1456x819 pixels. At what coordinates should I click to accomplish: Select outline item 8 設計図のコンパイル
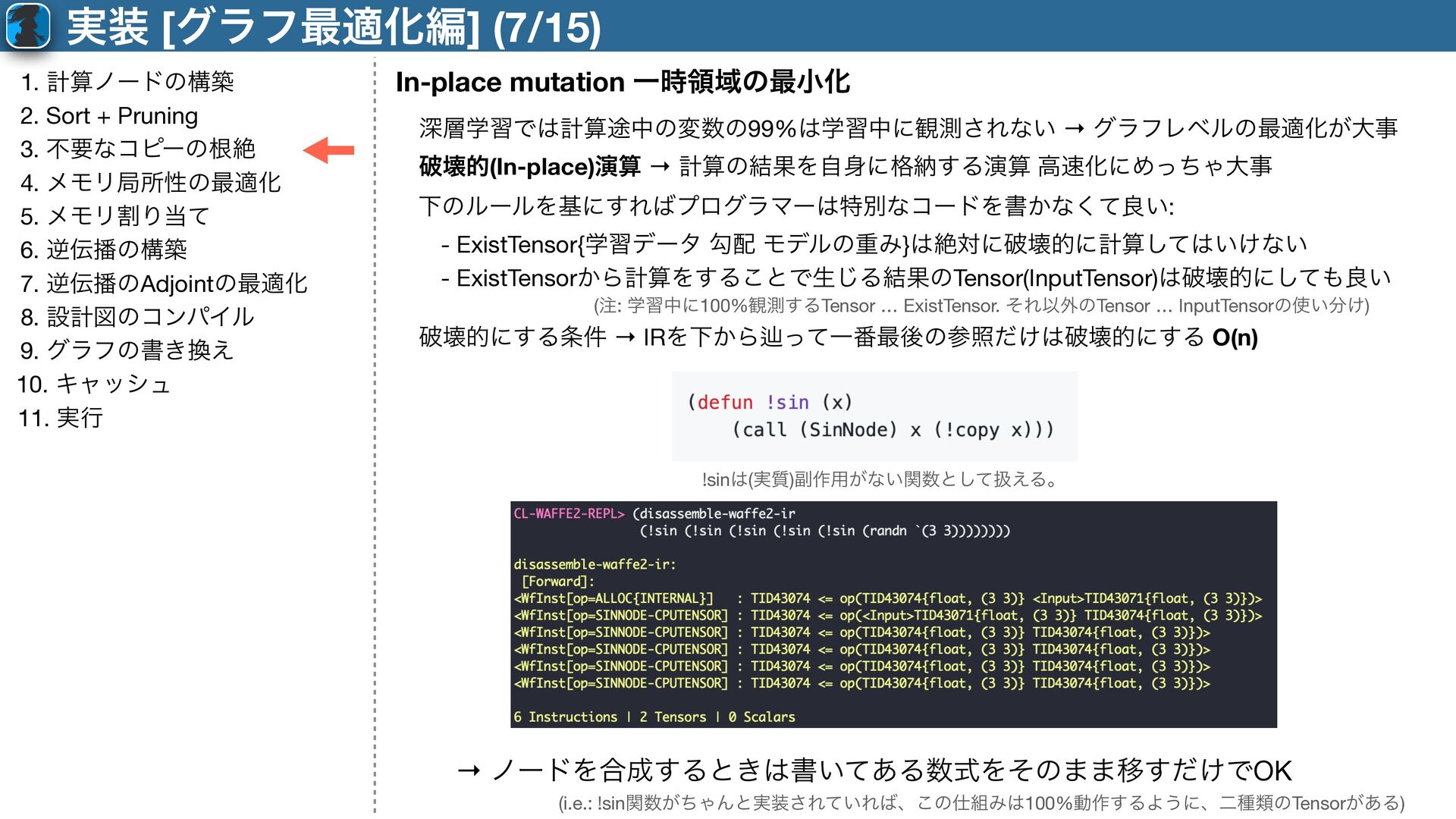pyautogui.click(x=137, y=317)
